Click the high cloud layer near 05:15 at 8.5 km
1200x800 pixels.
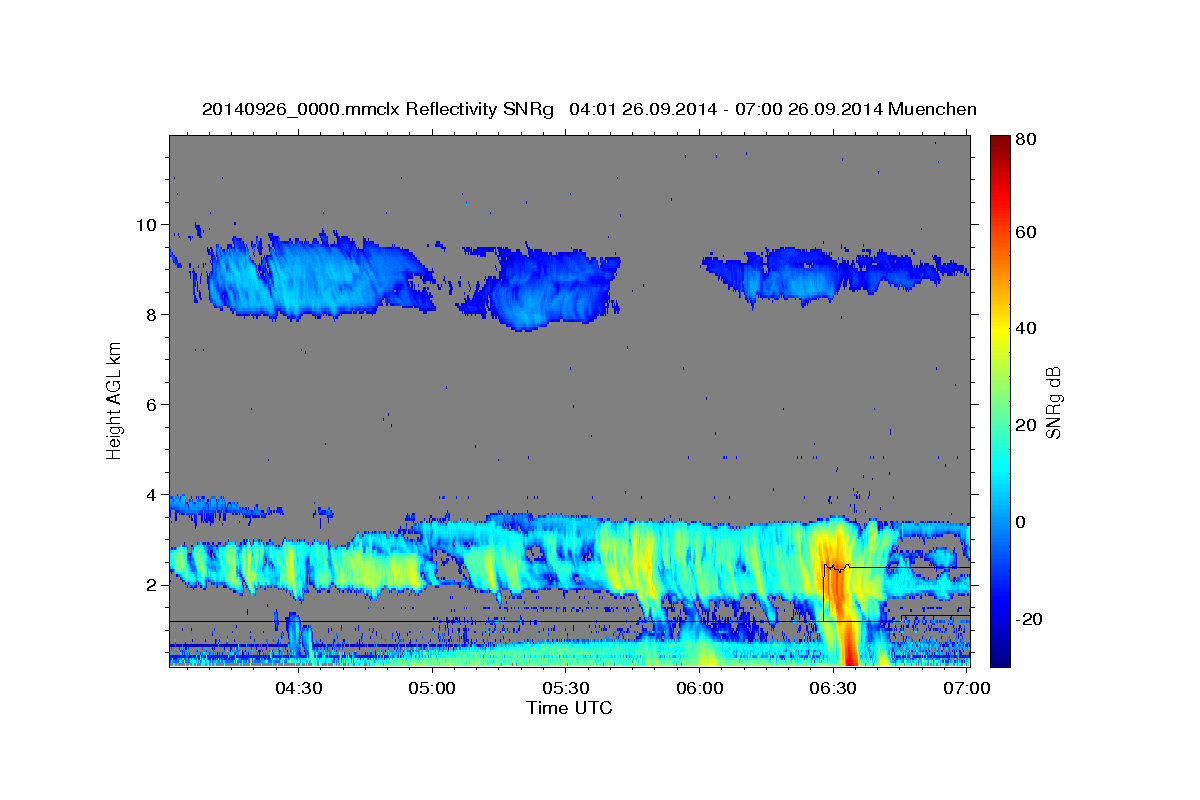[x=548, y=288]
